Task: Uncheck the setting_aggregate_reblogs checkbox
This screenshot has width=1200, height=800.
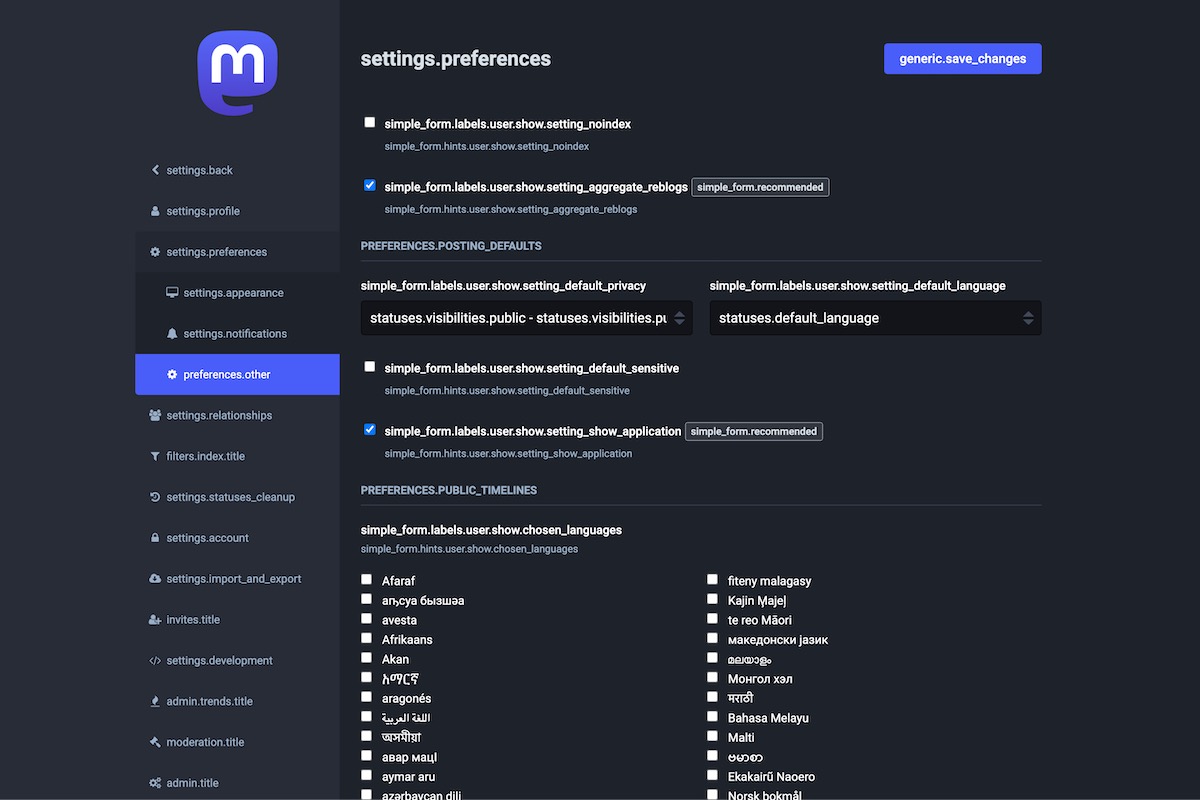Action: coord(370,185)
